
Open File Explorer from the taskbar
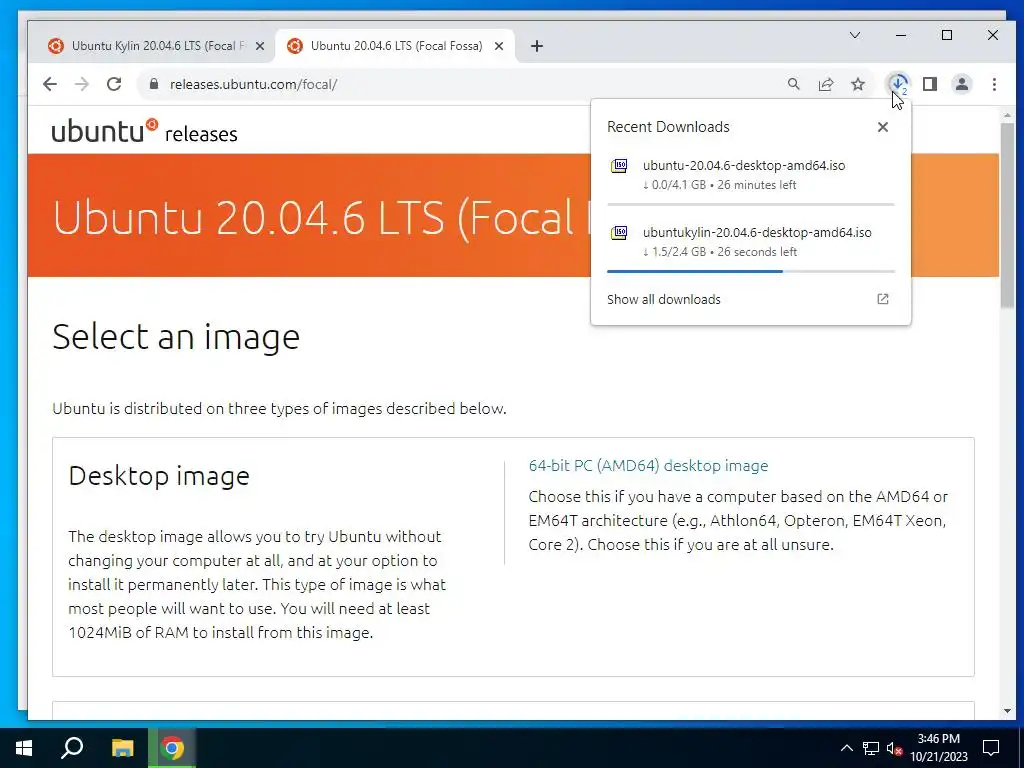(x=122, y=748)
